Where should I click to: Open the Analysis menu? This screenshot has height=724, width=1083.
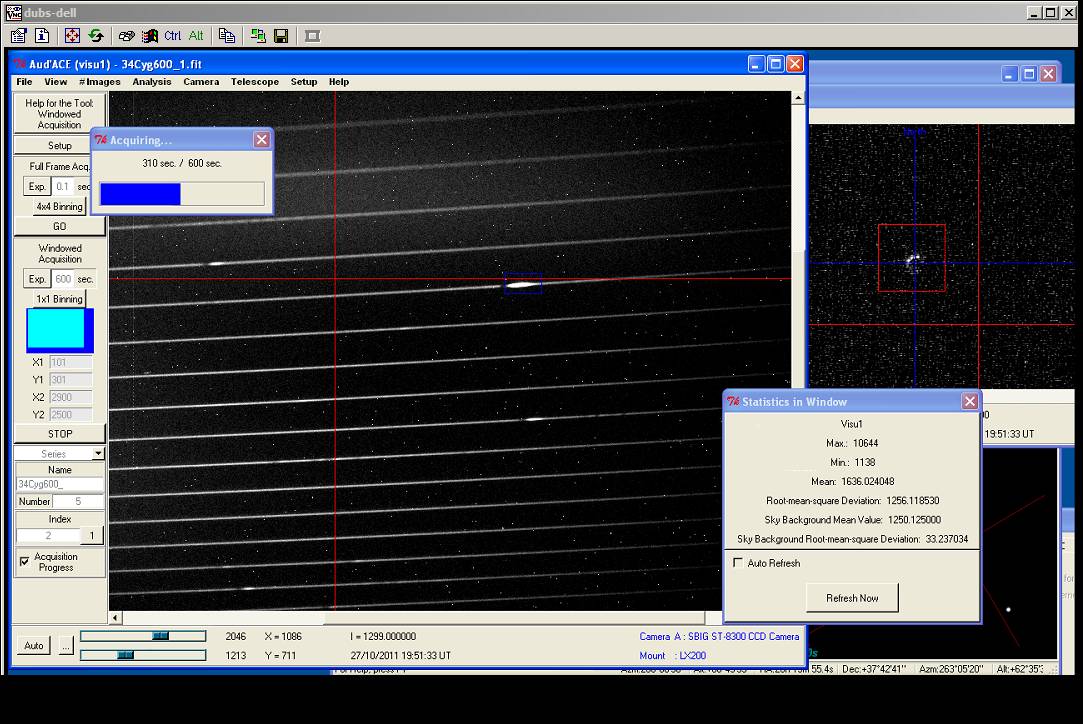tap(152, 82)
